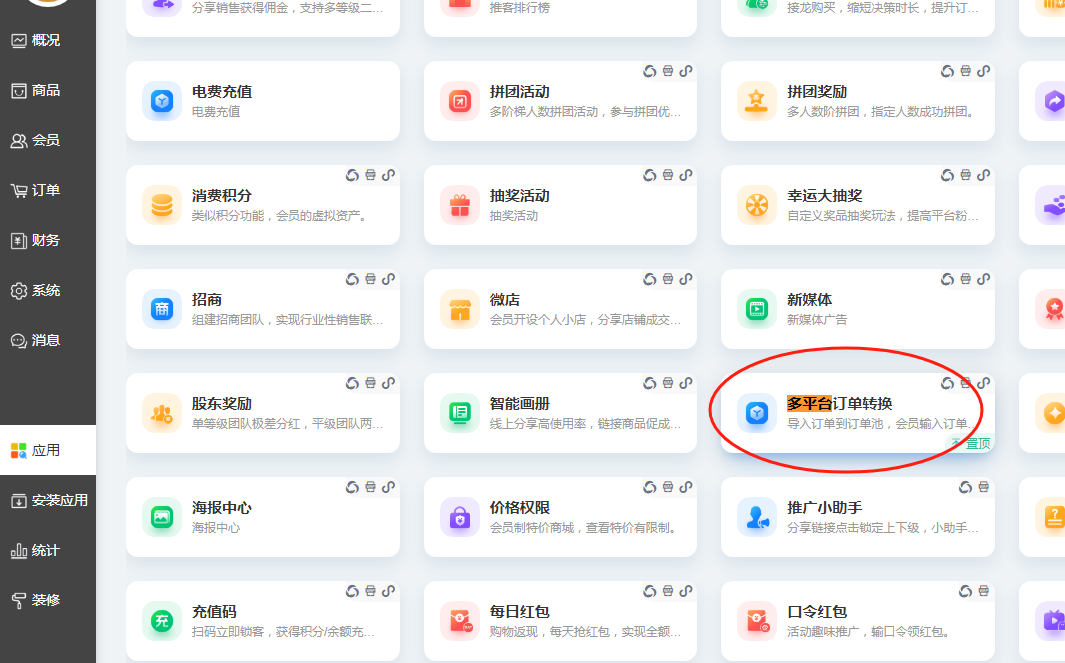Click the 微店 shop icon
Screen dimensions: 1065x663
point(460,309)
